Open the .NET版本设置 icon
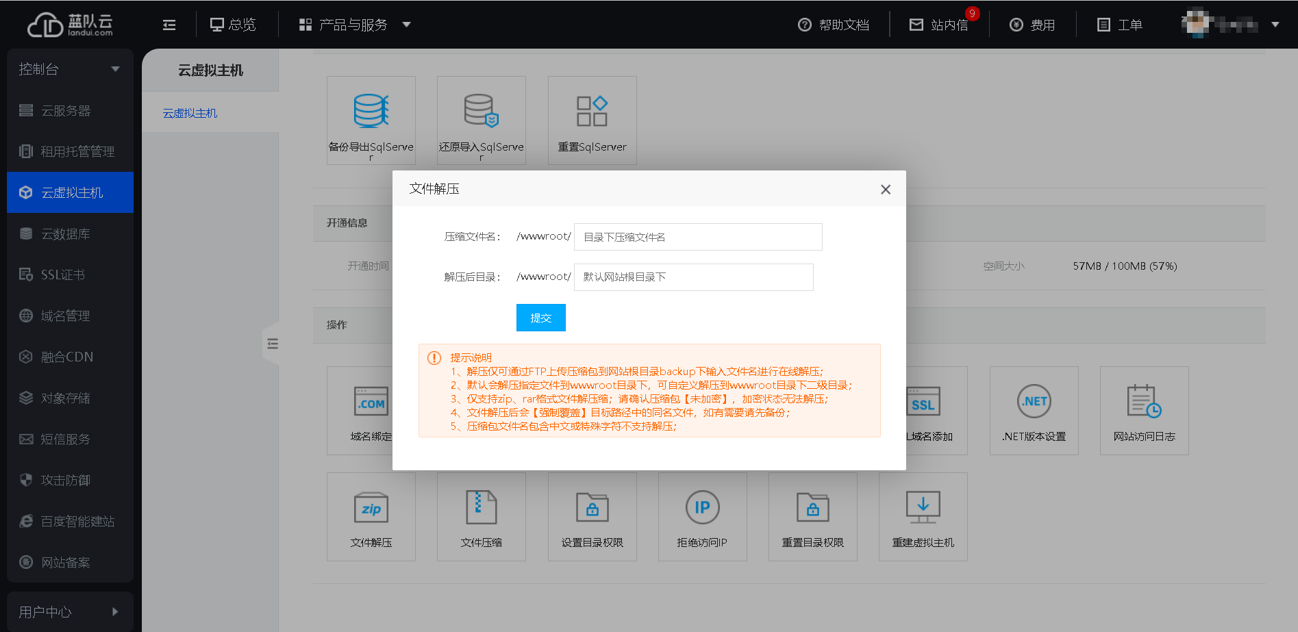 [x=1033, y=410]
